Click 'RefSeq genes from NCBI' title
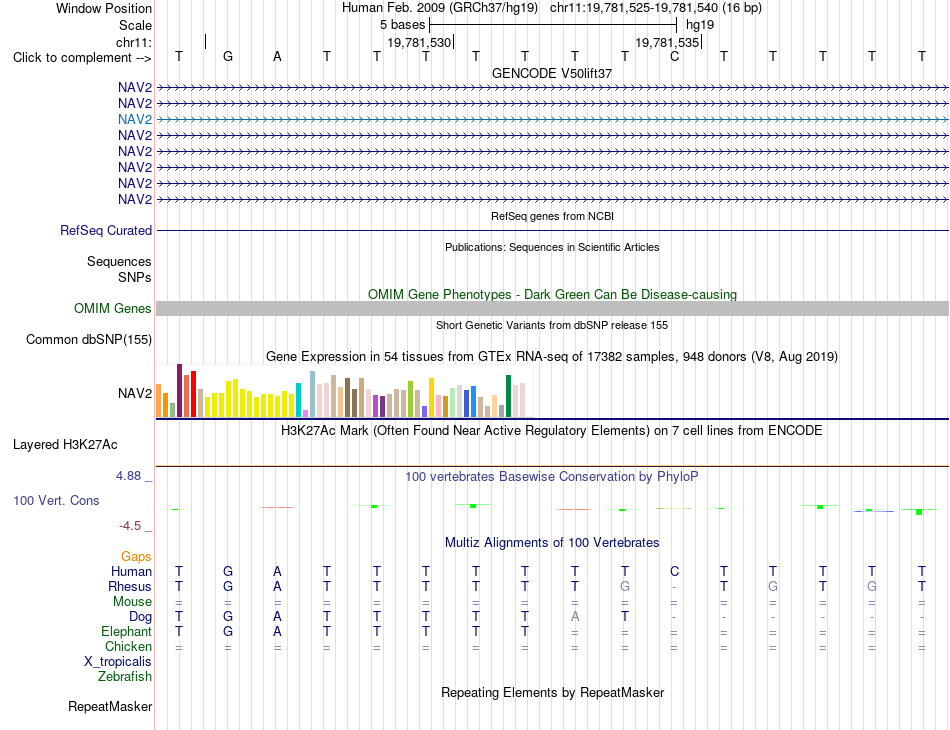Viewport: 950px width, 730px height. (553, 216)
